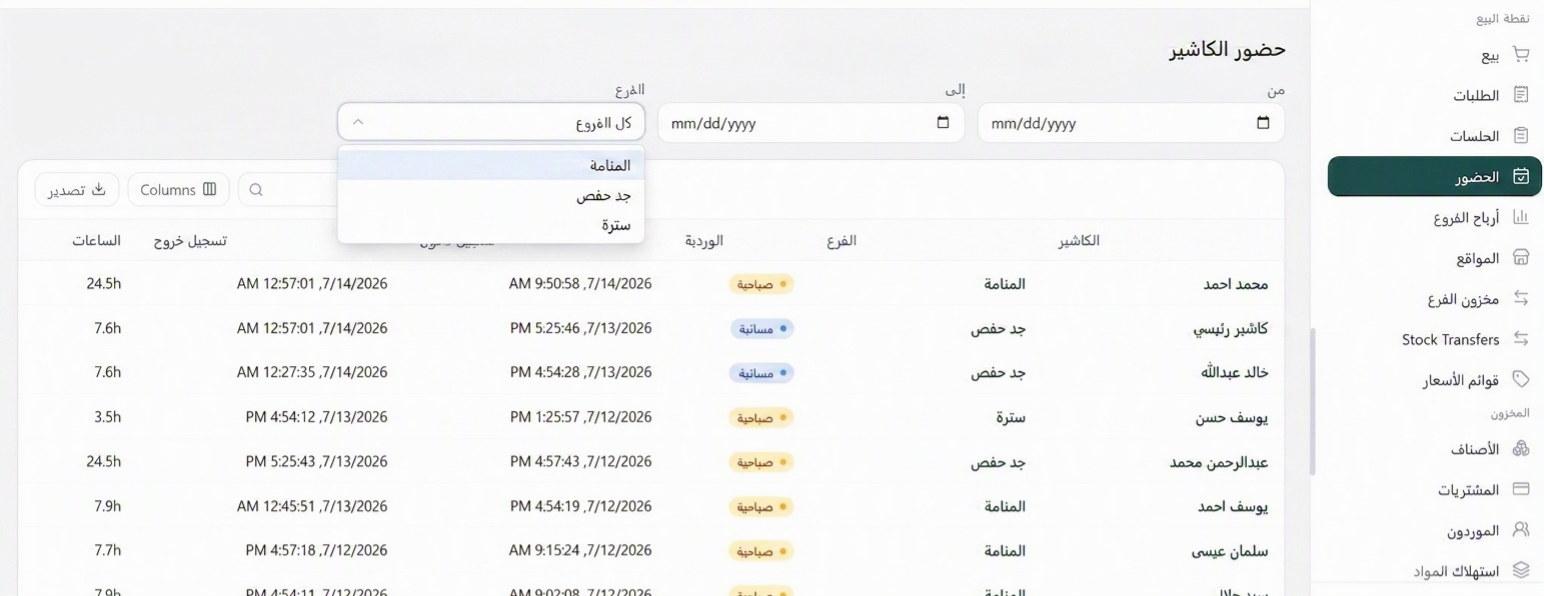Select جد حفص option in branch dropdown

(x=491, y=196)
